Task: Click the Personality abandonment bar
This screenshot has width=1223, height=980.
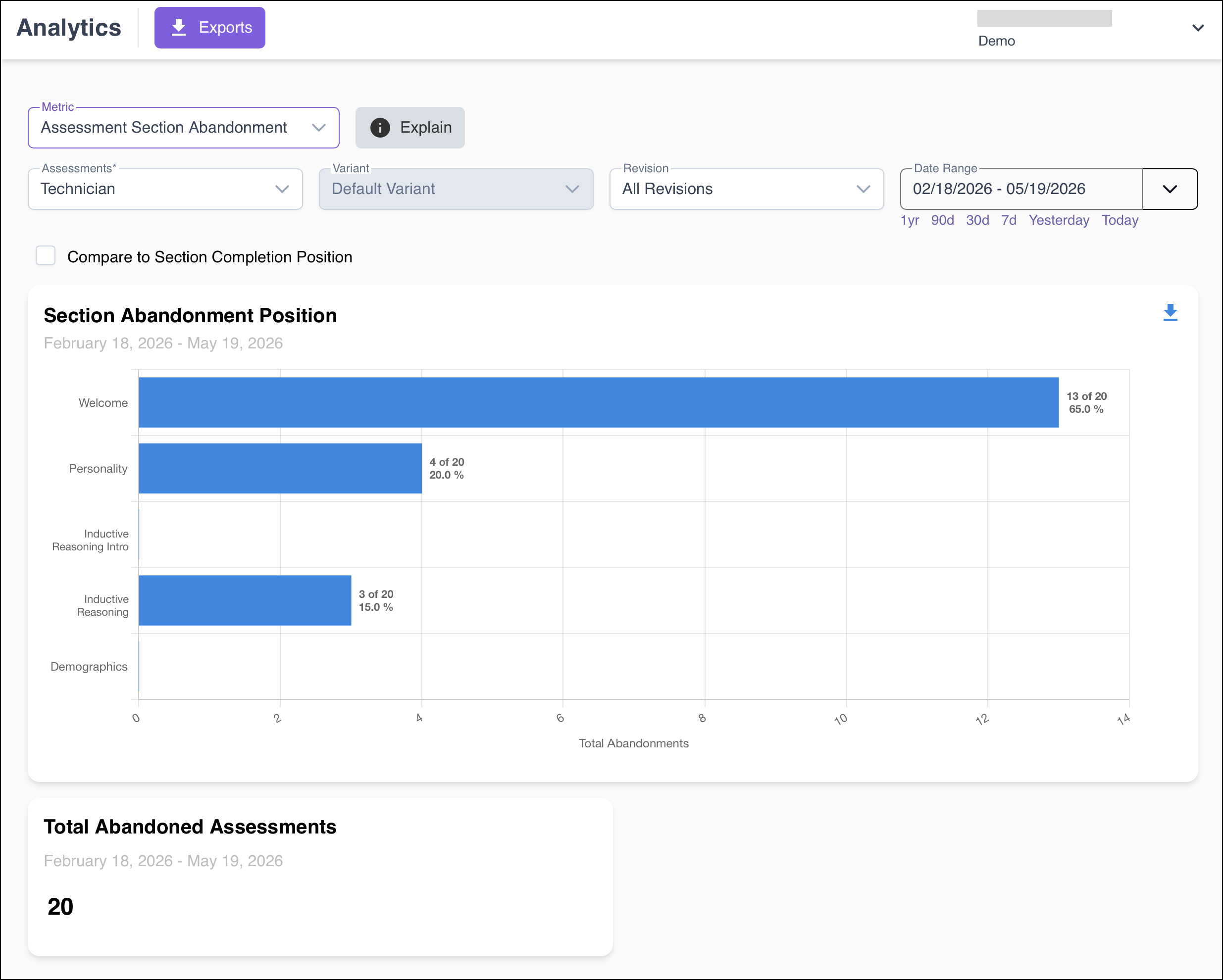Action: point(280,468)
